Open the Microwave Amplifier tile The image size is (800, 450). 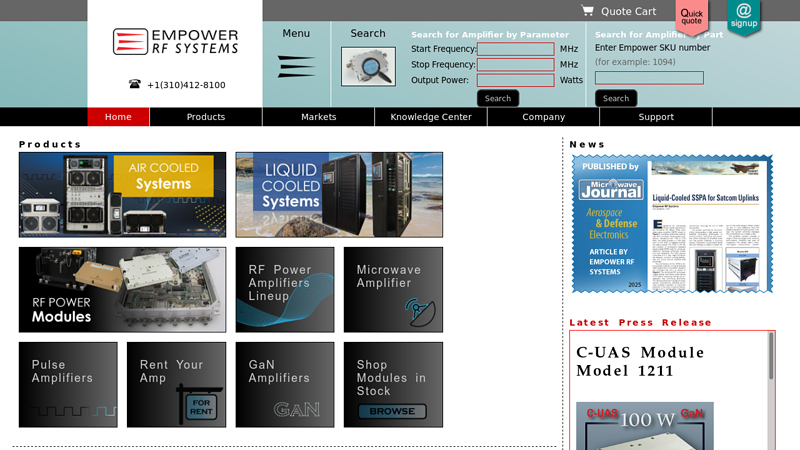(393, 290)
